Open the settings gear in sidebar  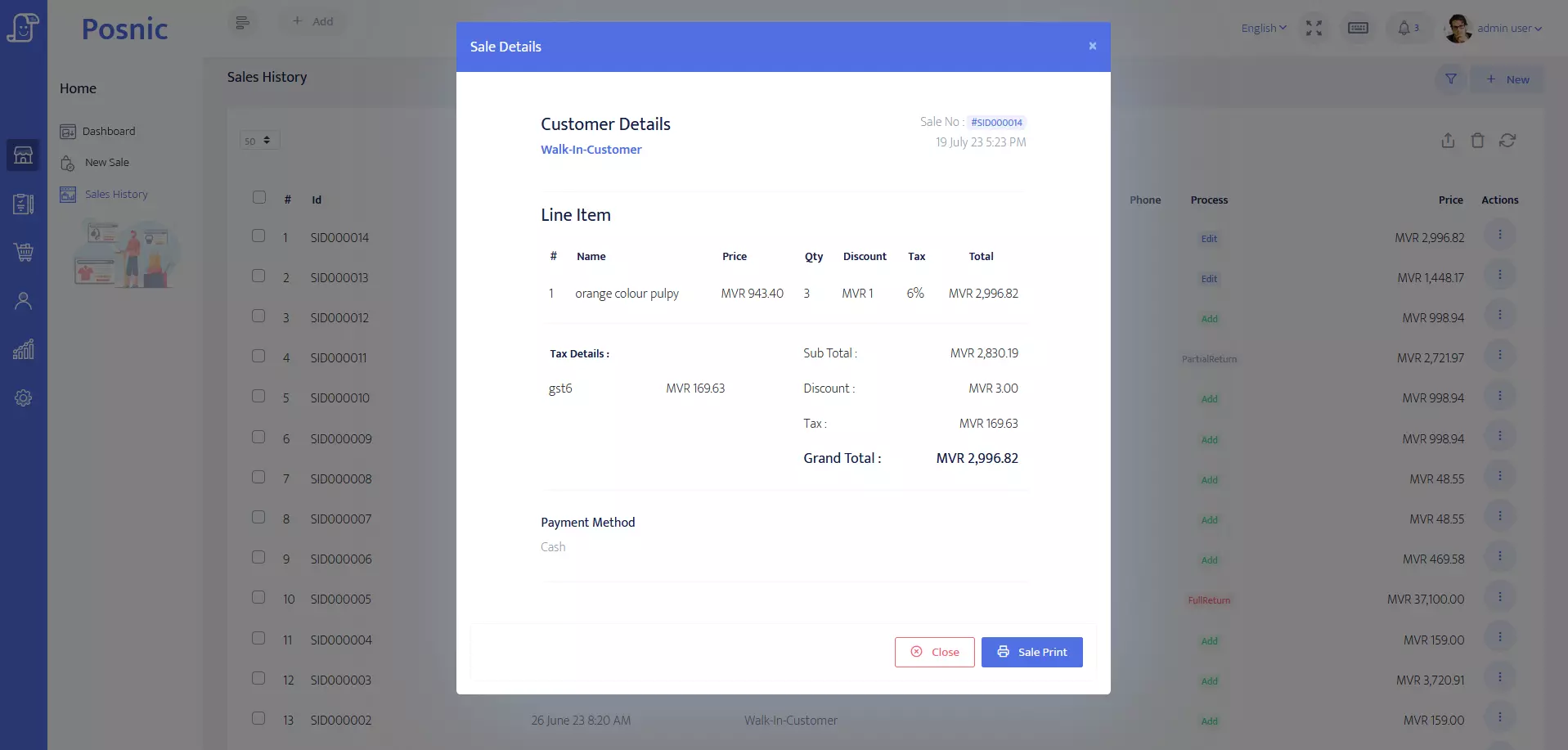(23, 398)
